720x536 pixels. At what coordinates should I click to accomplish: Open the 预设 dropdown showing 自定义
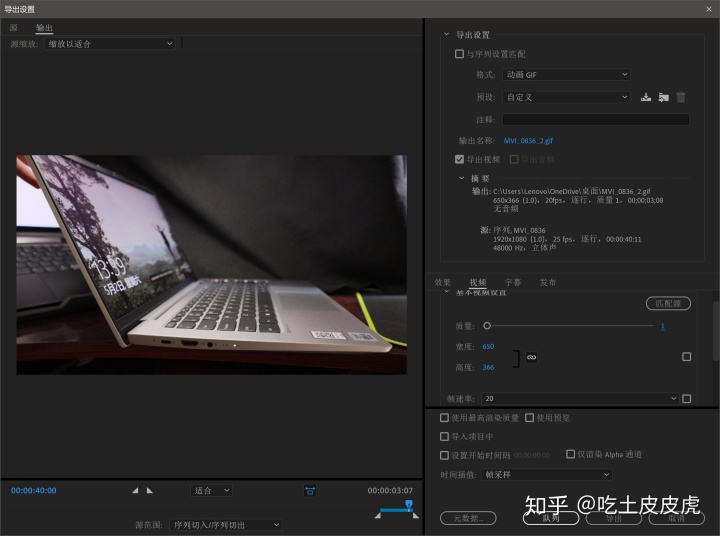[x=566, y=97]
